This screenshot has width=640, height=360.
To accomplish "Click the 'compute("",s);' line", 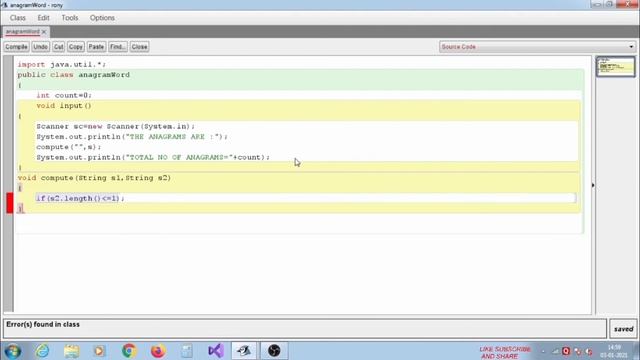I will tap(69, 147).
